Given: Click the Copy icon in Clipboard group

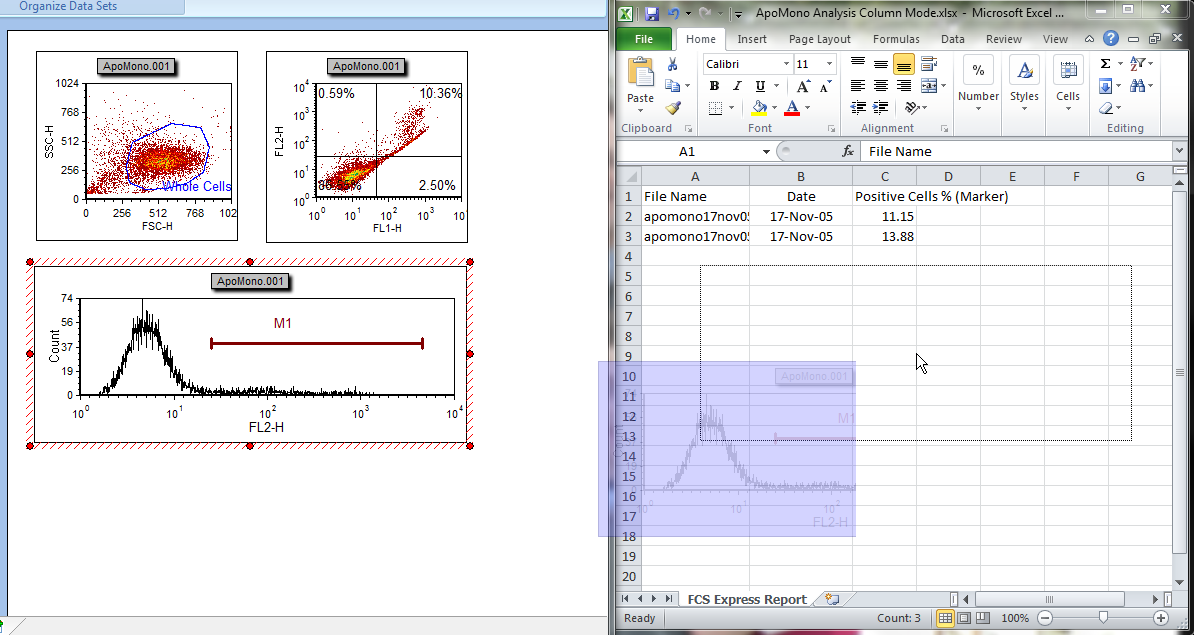Looking at the screenshot, I should pos(672,86).
